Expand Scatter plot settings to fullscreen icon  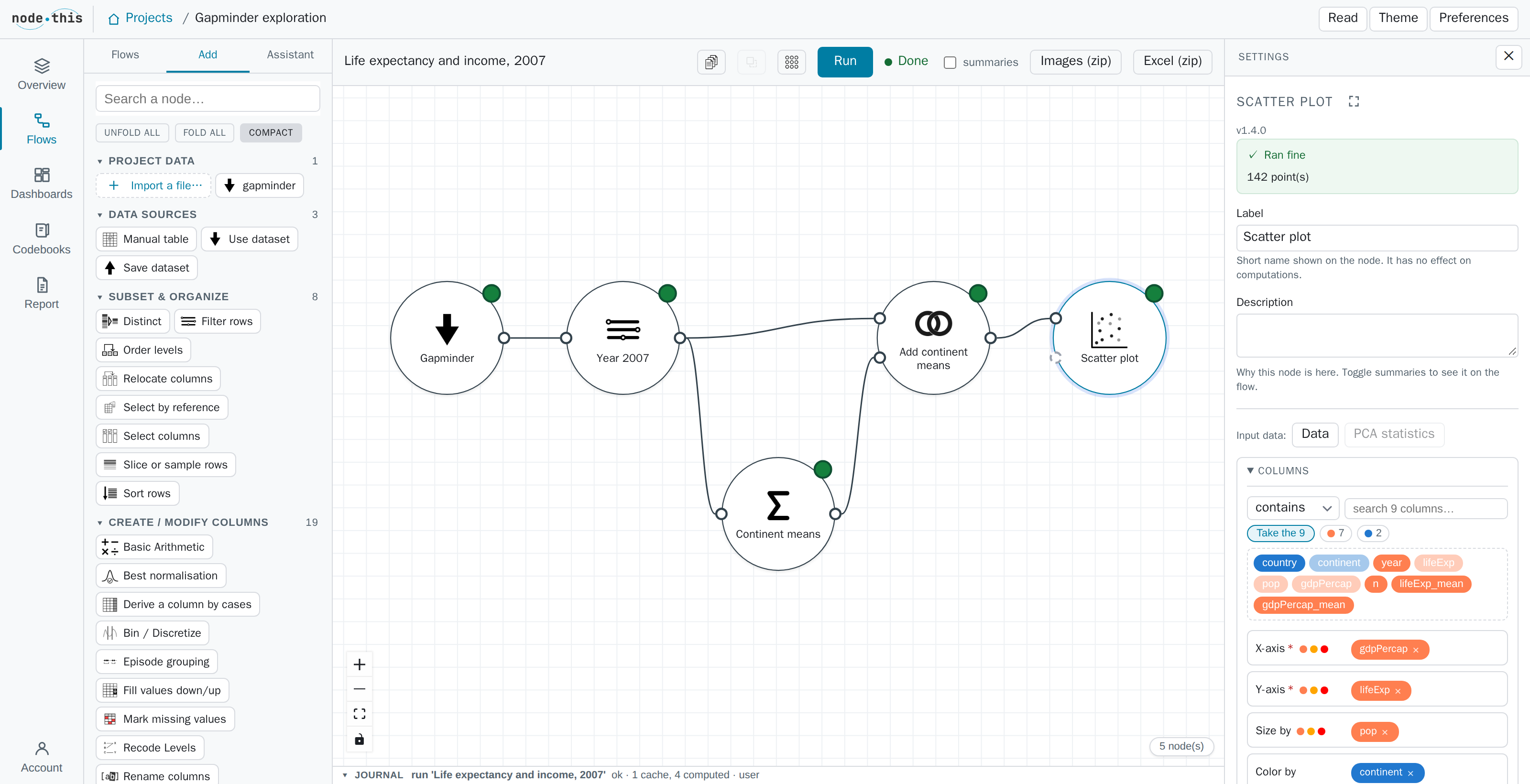click(1354, 101)
